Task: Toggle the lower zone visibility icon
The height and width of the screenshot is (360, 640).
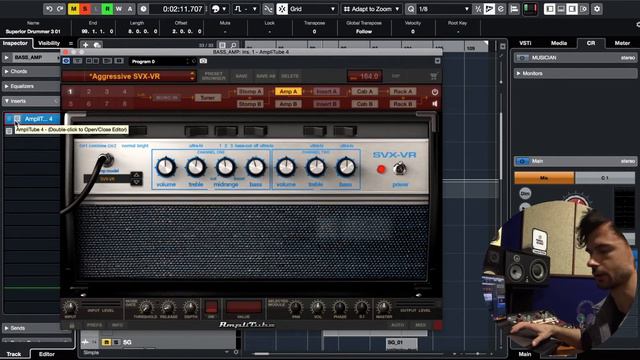Action: point(561,9)
